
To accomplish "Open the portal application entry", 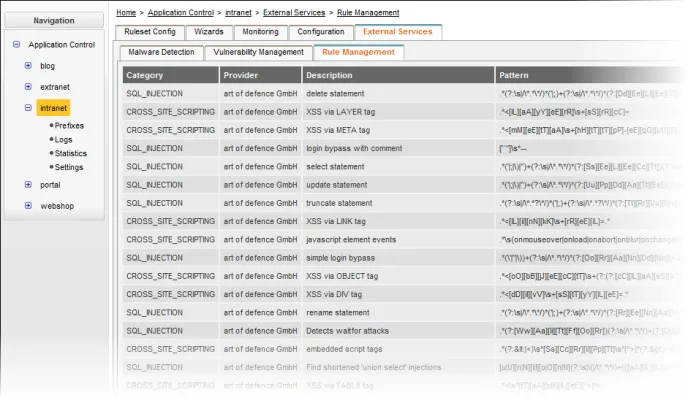I will coord(50,185).
